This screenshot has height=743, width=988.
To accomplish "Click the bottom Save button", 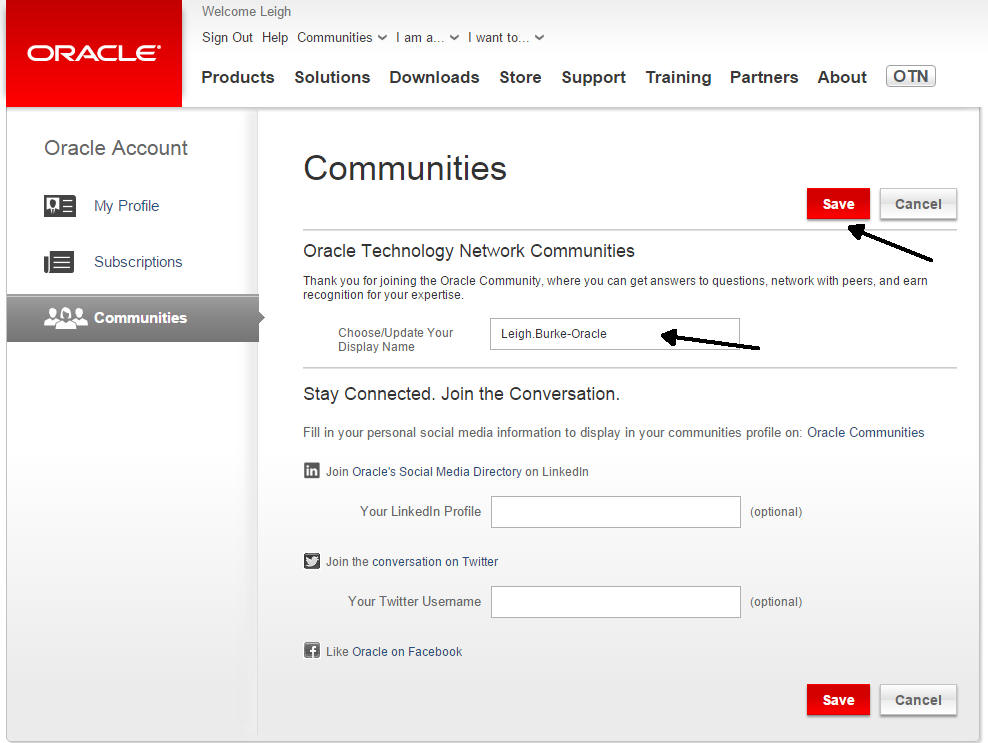I will point(838,700).
